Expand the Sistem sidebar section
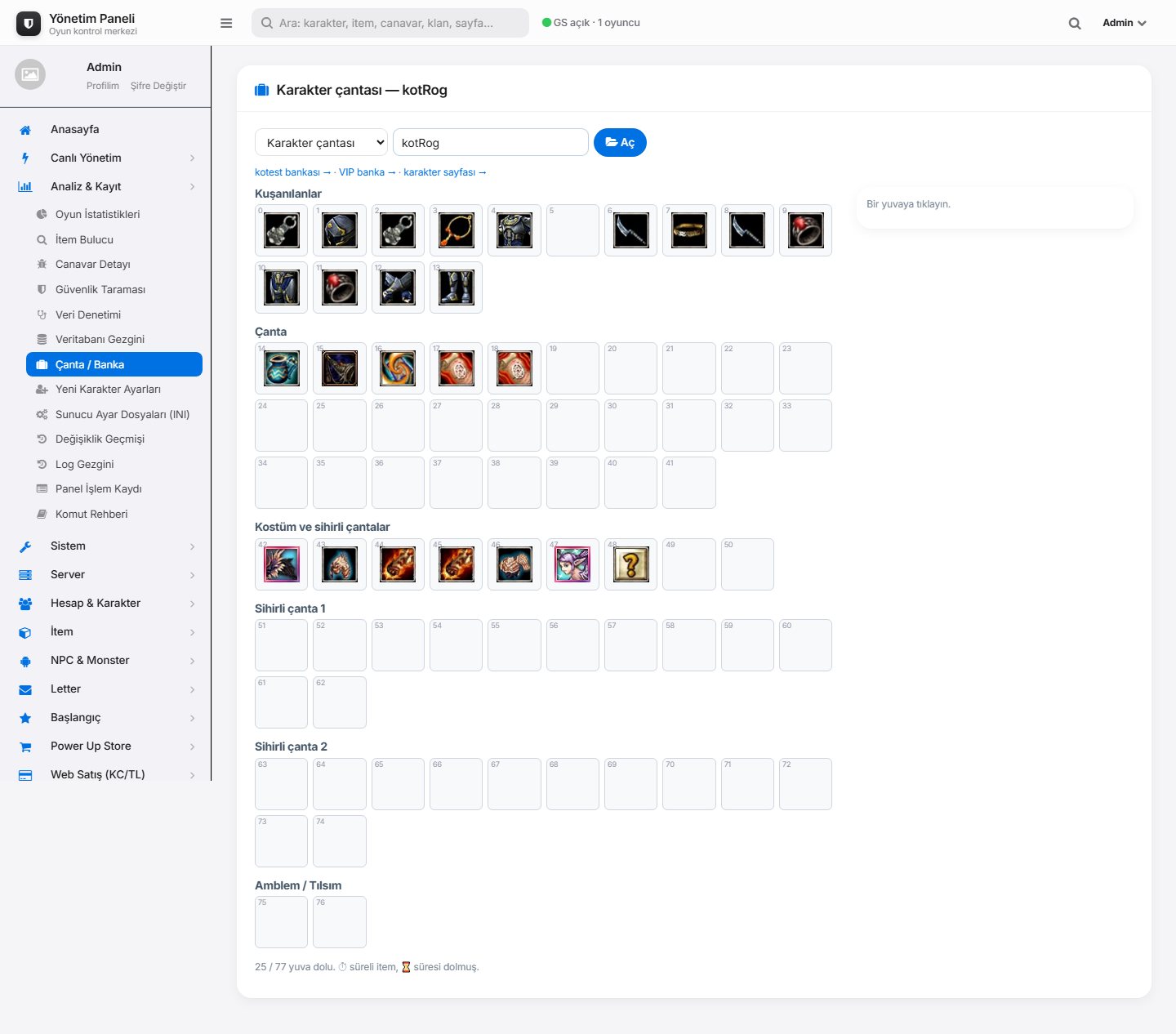This screenshot has width=1176, height=1034. pos(106,546)
